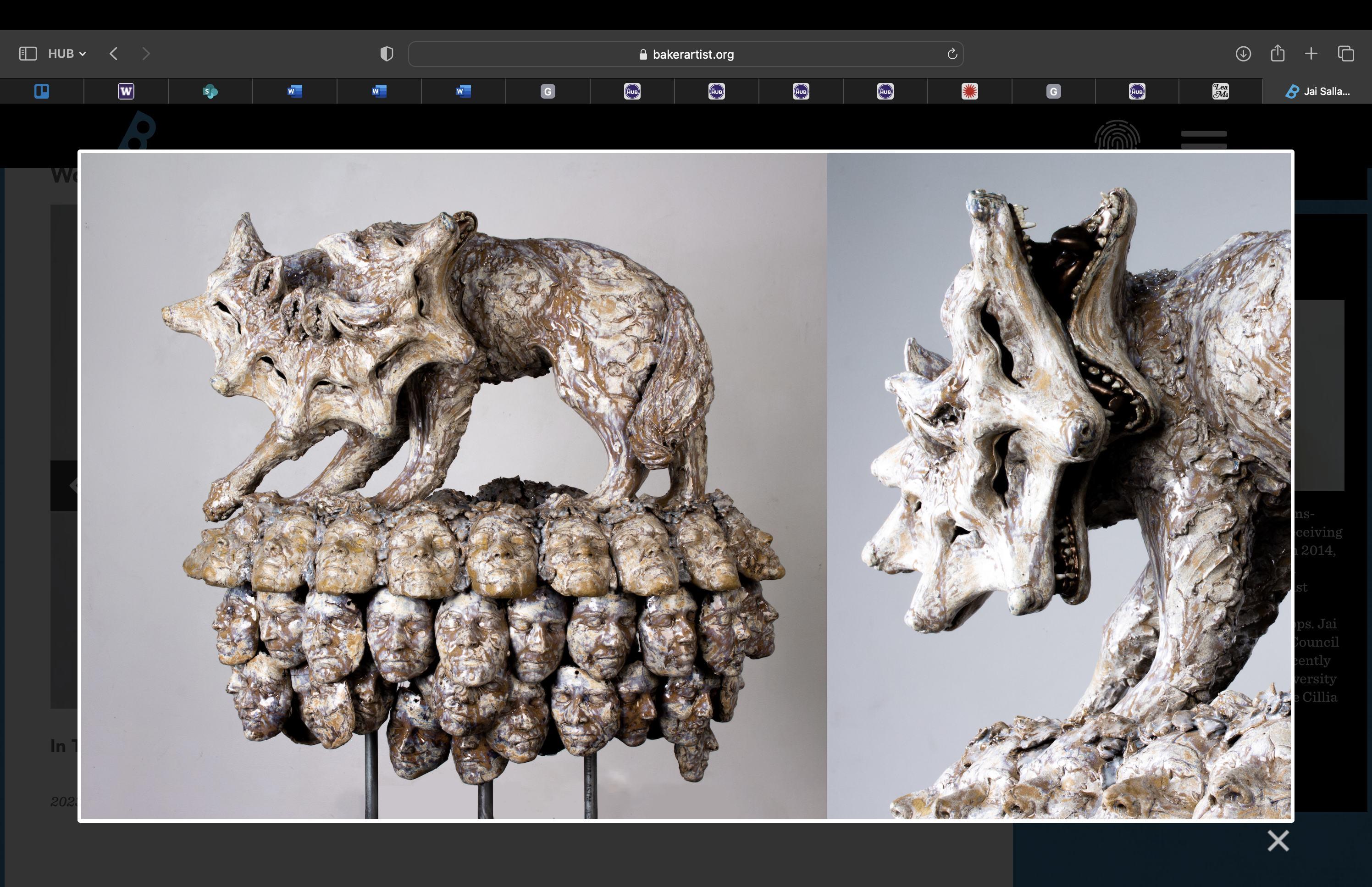Go back to the previous page
Viewport: 1372px width, 887px height.
113,54
